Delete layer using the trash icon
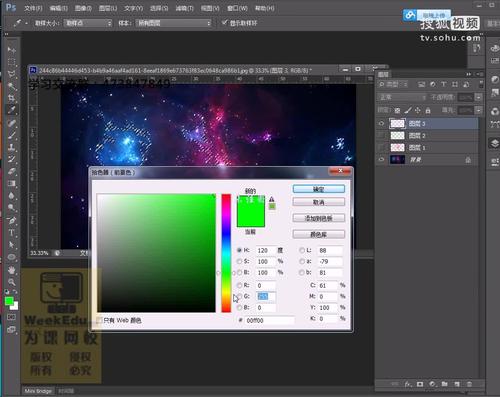The height and width of the screenshot is (397, 500). coord(469,384)
